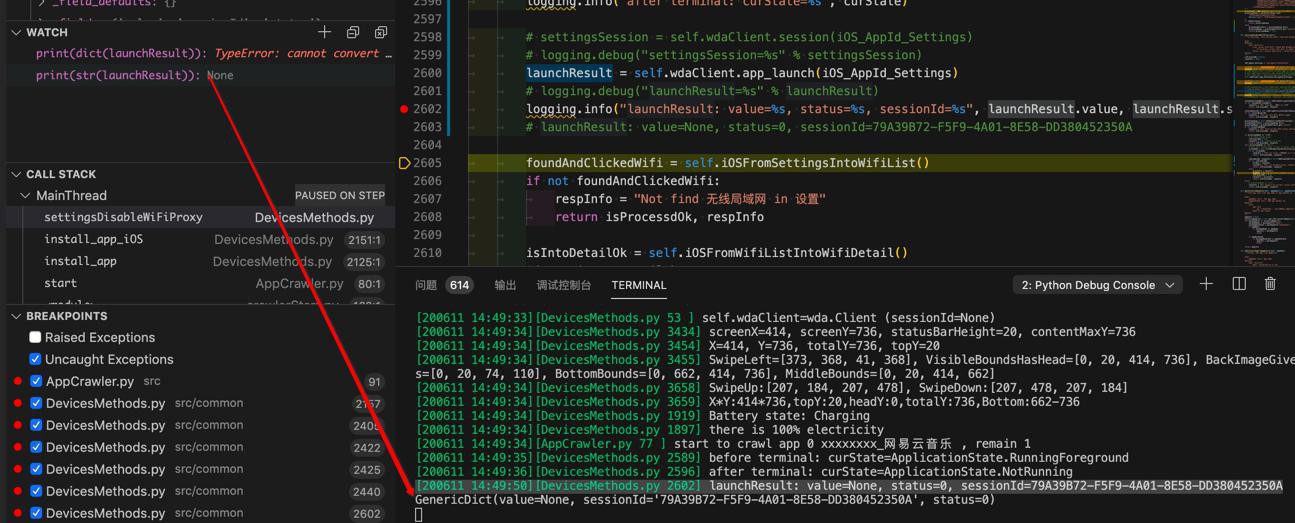Click the terminal cursor input line
The width and height of the screenshot is (1295, 523).
[419, 515]
